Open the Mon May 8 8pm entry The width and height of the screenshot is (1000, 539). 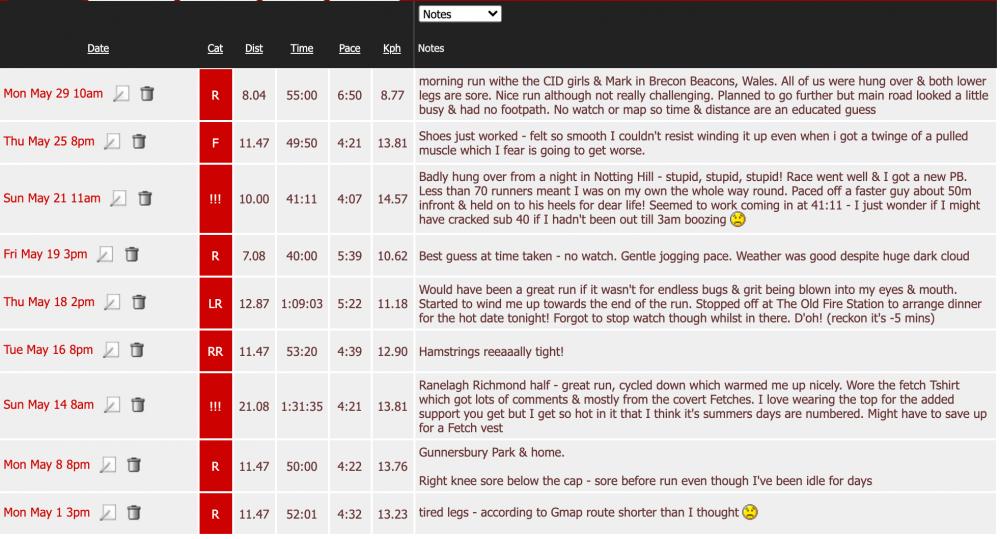click(x=47, y=464)
